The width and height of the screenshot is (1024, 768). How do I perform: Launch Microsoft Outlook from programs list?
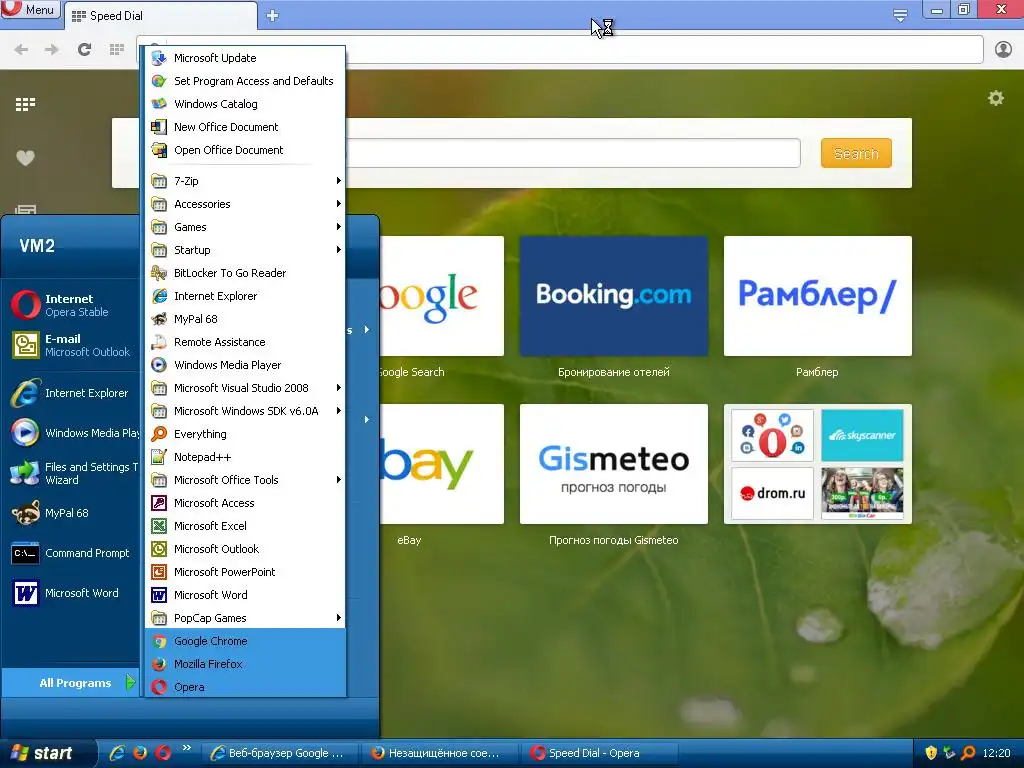(245, 549)
